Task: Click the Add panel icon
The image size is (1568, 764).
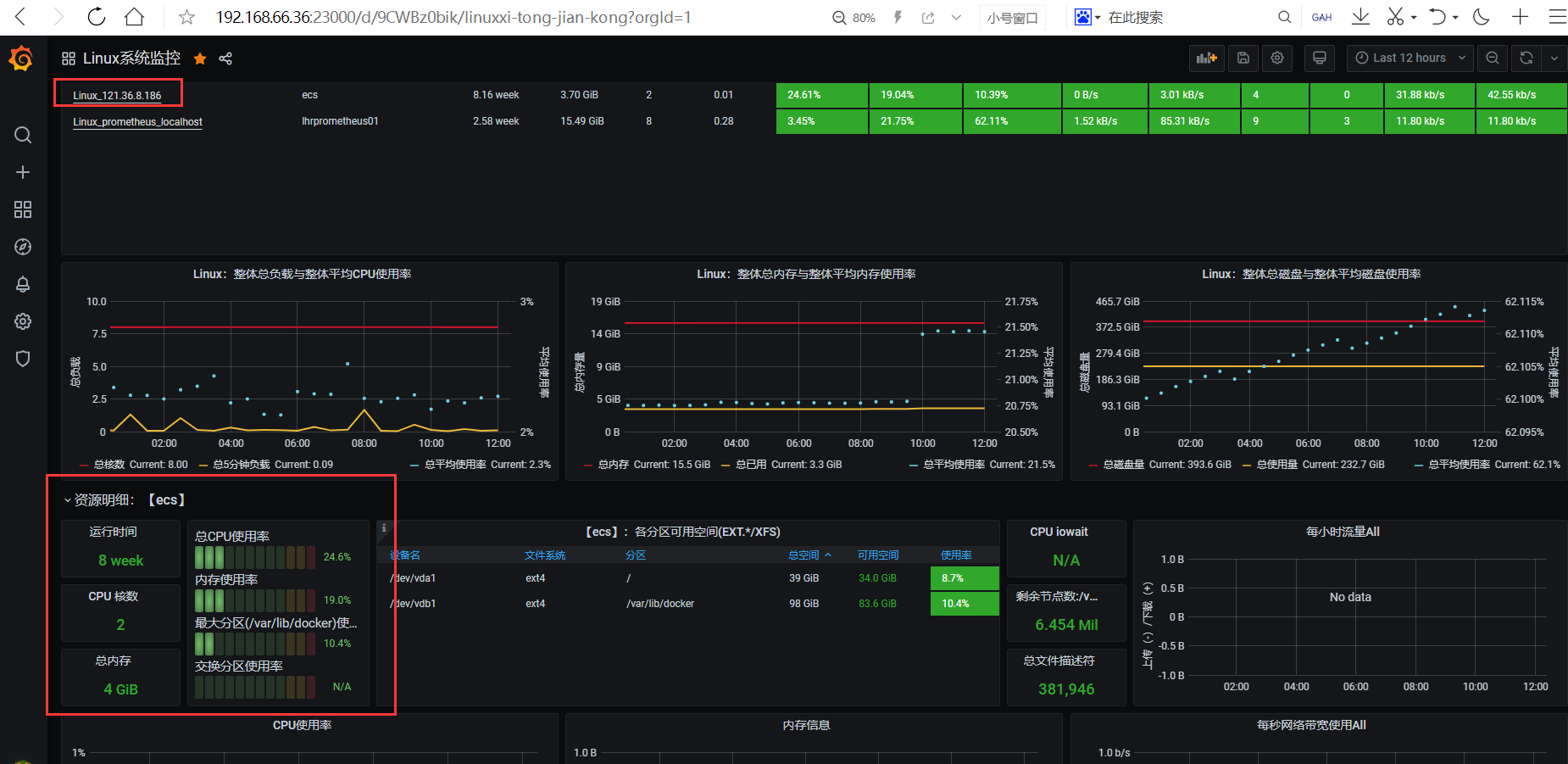Action: [x=1206, y=58]
